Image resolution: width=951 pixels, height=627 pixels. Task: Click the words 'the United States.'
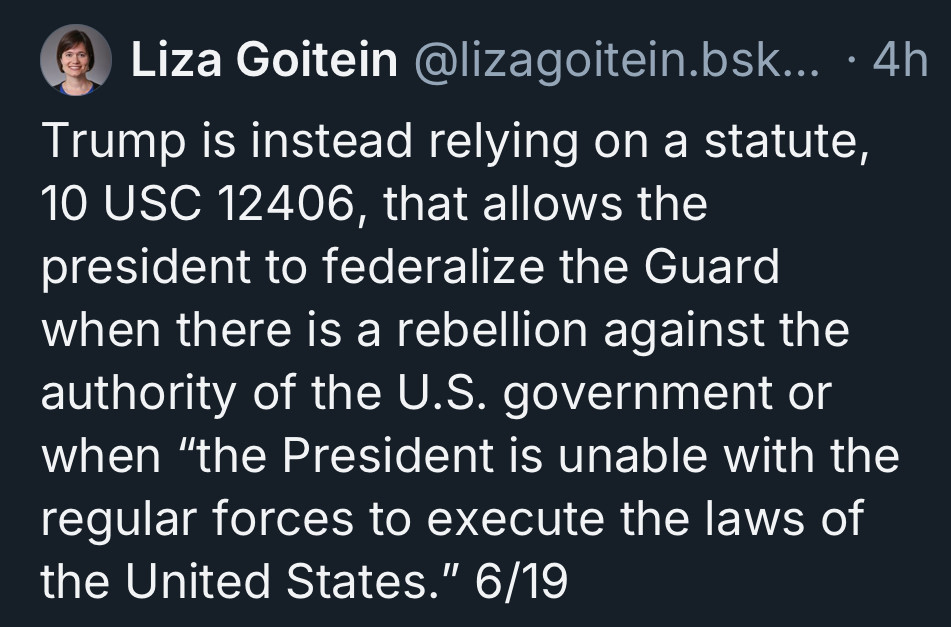(240, 582)
